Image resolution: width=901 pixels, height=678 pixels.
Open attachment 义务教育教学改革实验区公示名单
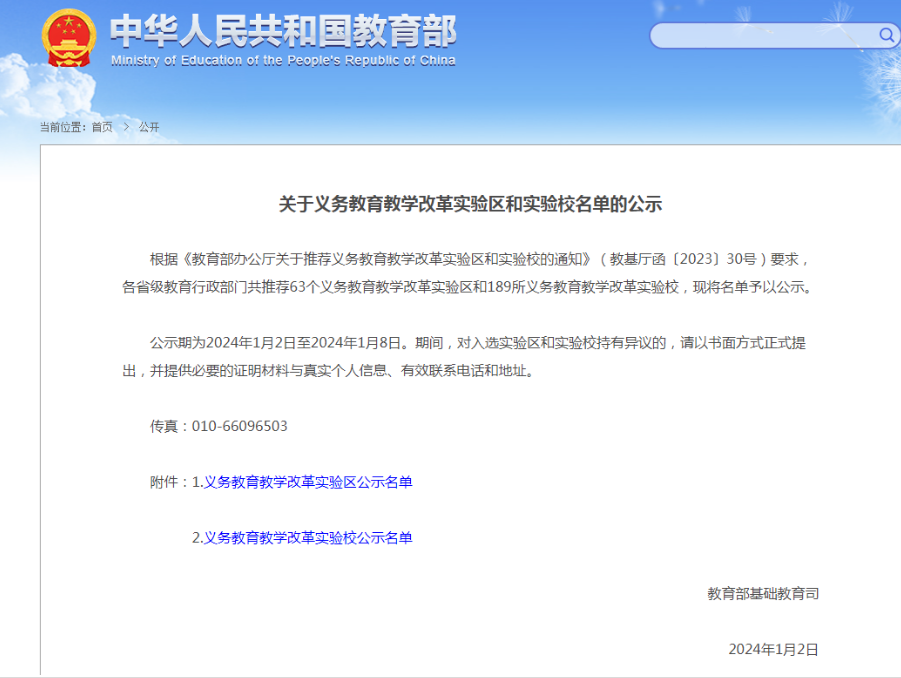point(308,482)
